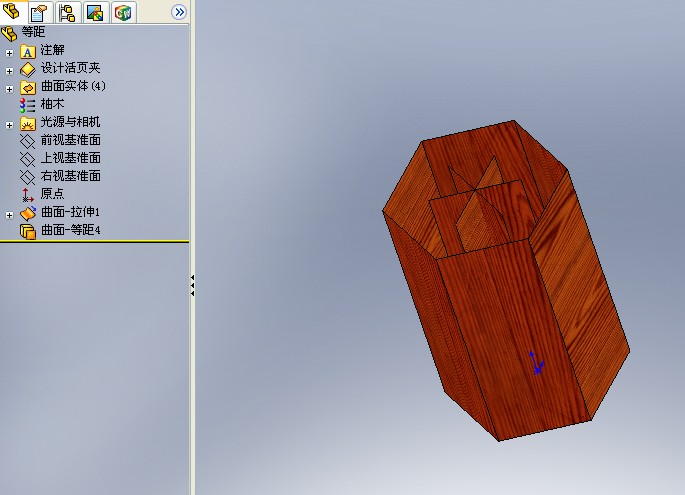Click the 曲面实体 surface bodies folder icon
This screenshot has height=495, width=685.
(28, 88)
